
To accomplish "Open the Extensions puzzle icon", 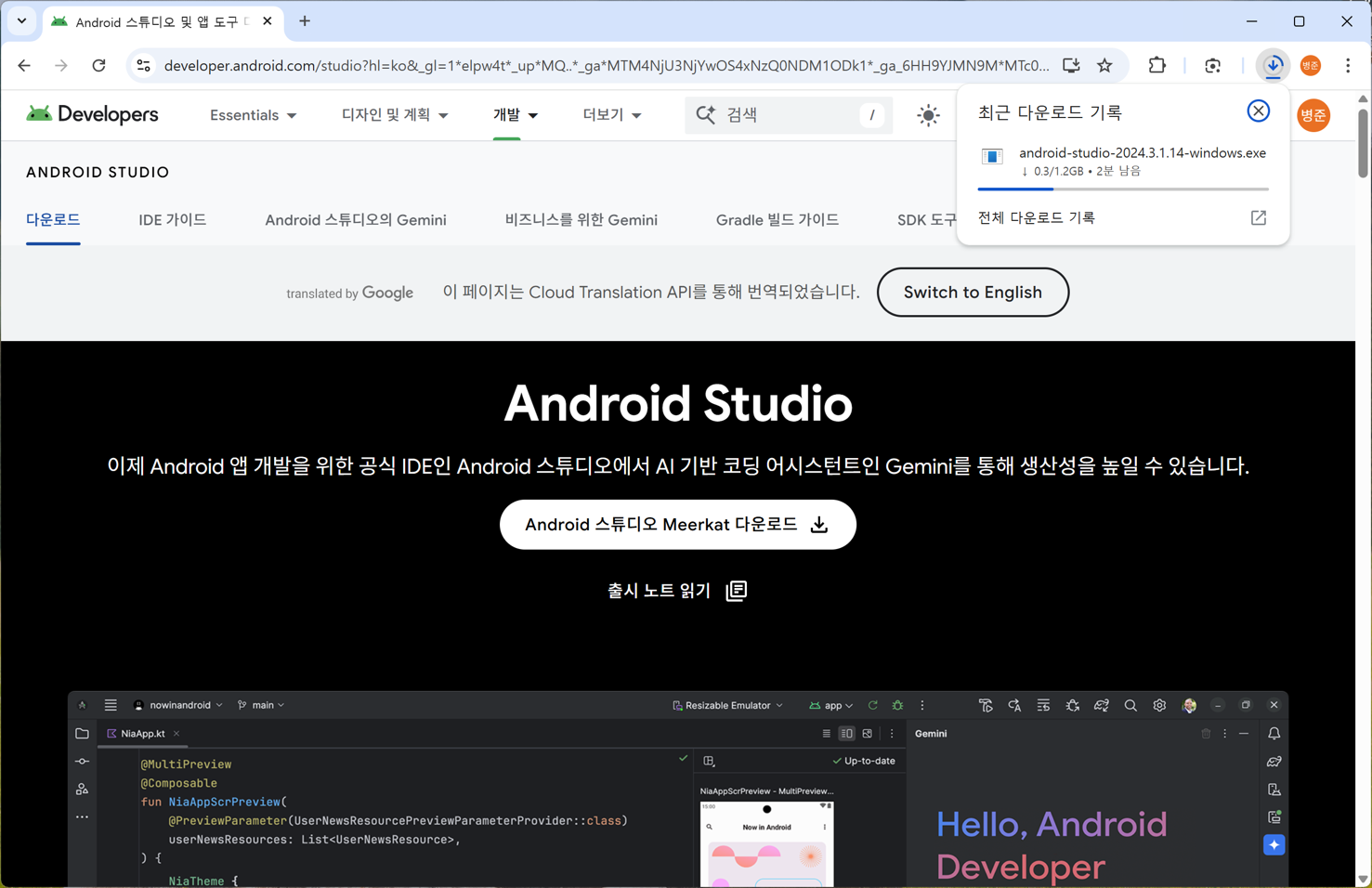I will click(1156, 66).
